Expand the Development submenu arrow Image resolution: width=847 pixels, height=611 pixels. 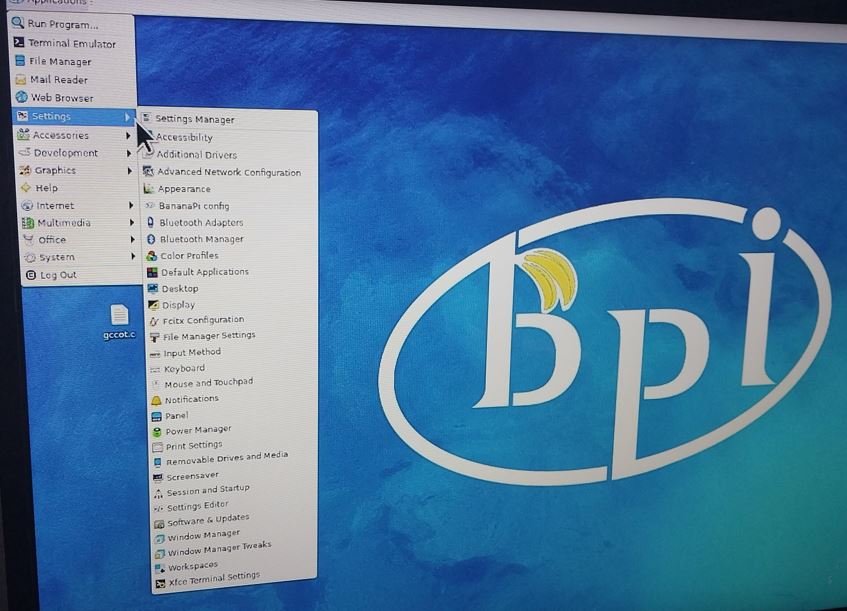coord(129,153)
